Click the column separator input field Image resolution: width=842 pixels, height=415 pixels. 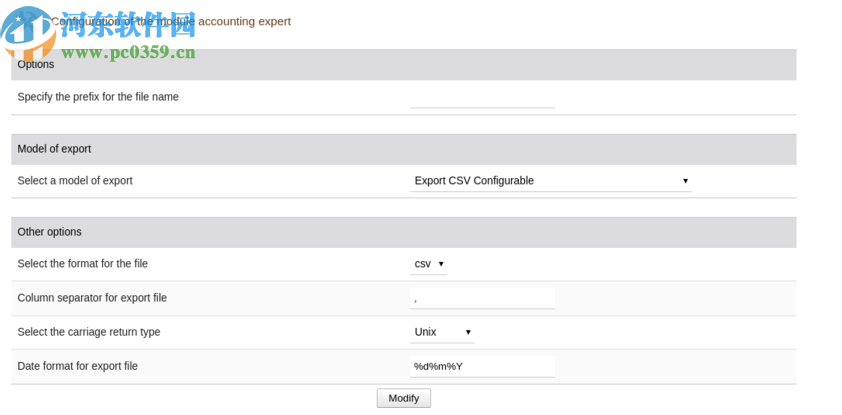(x=482, y=298)
